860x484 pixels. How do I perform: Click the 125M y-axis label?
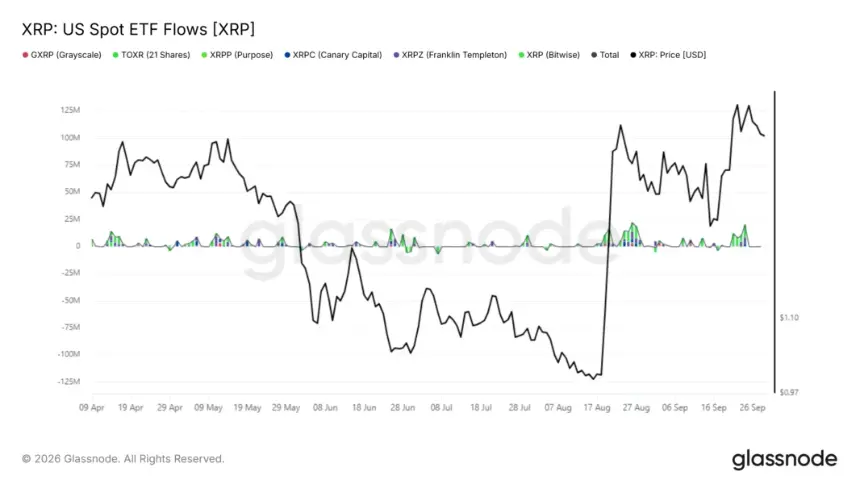70,110
